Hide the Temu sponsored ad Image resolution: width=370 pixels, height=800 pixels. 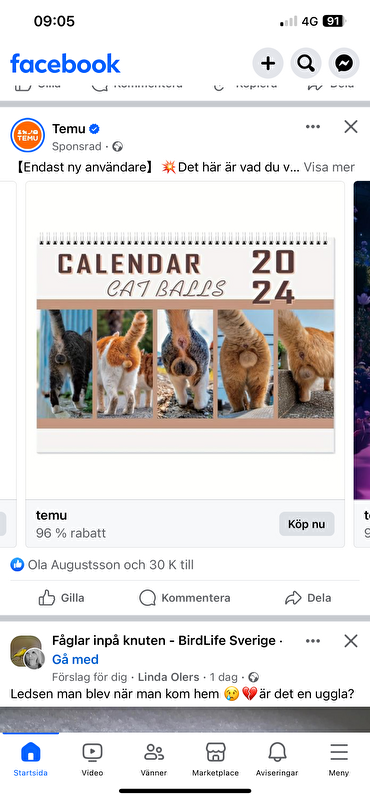pyautogui.click(x=351, y=127)
